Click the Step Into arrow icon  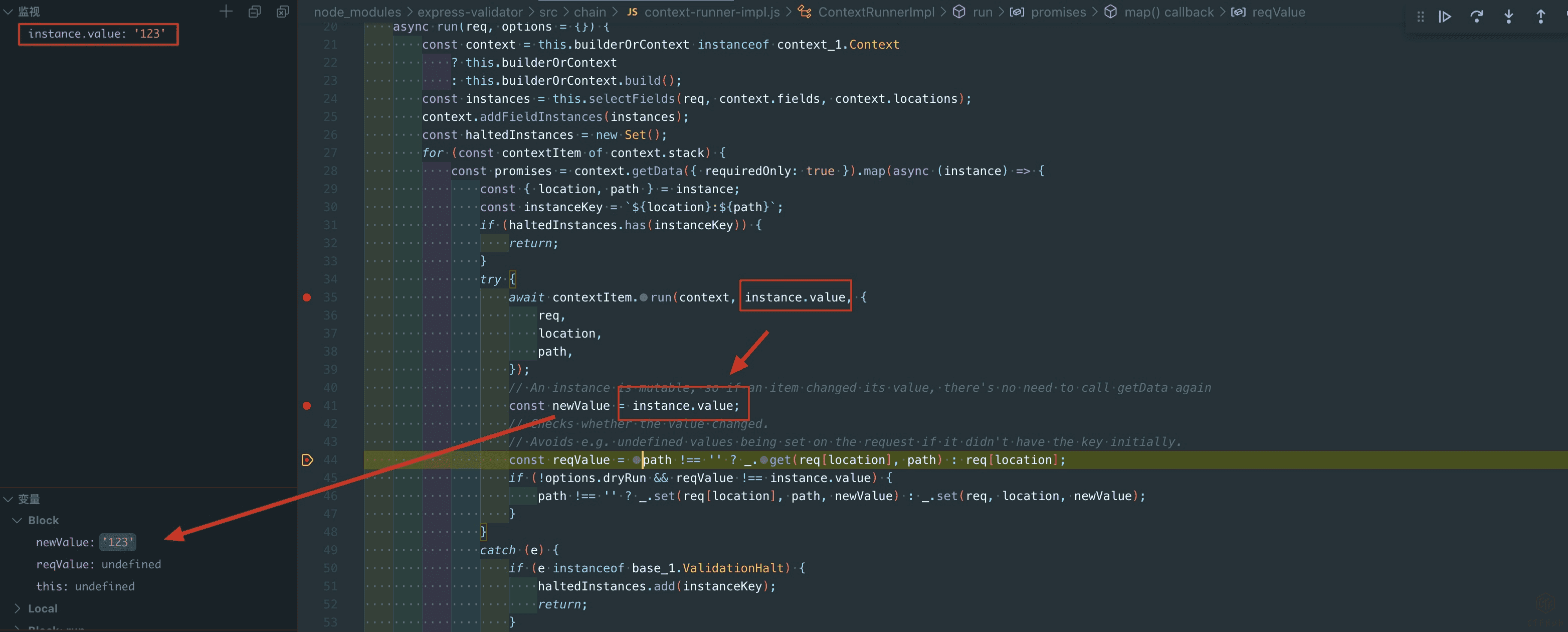point(1508,17)
